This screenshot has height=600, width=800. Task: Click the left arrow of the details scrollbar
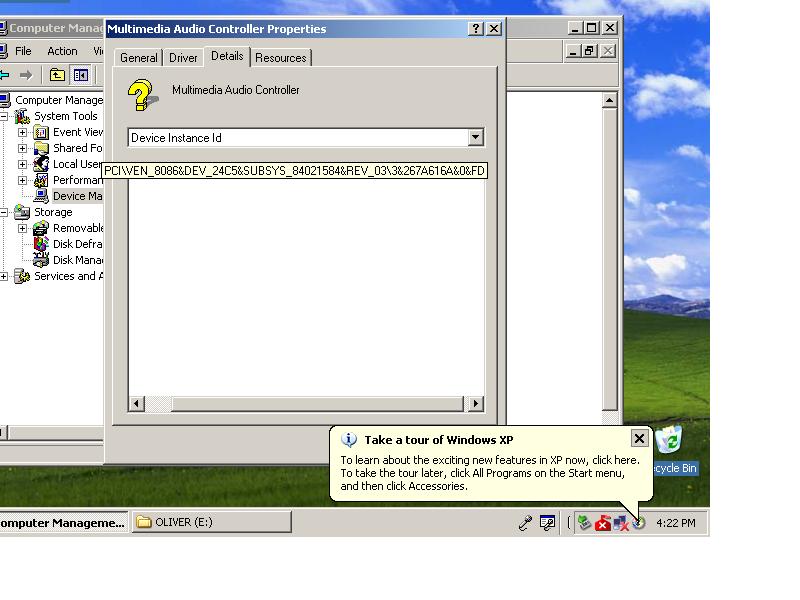tap(136, 404)
